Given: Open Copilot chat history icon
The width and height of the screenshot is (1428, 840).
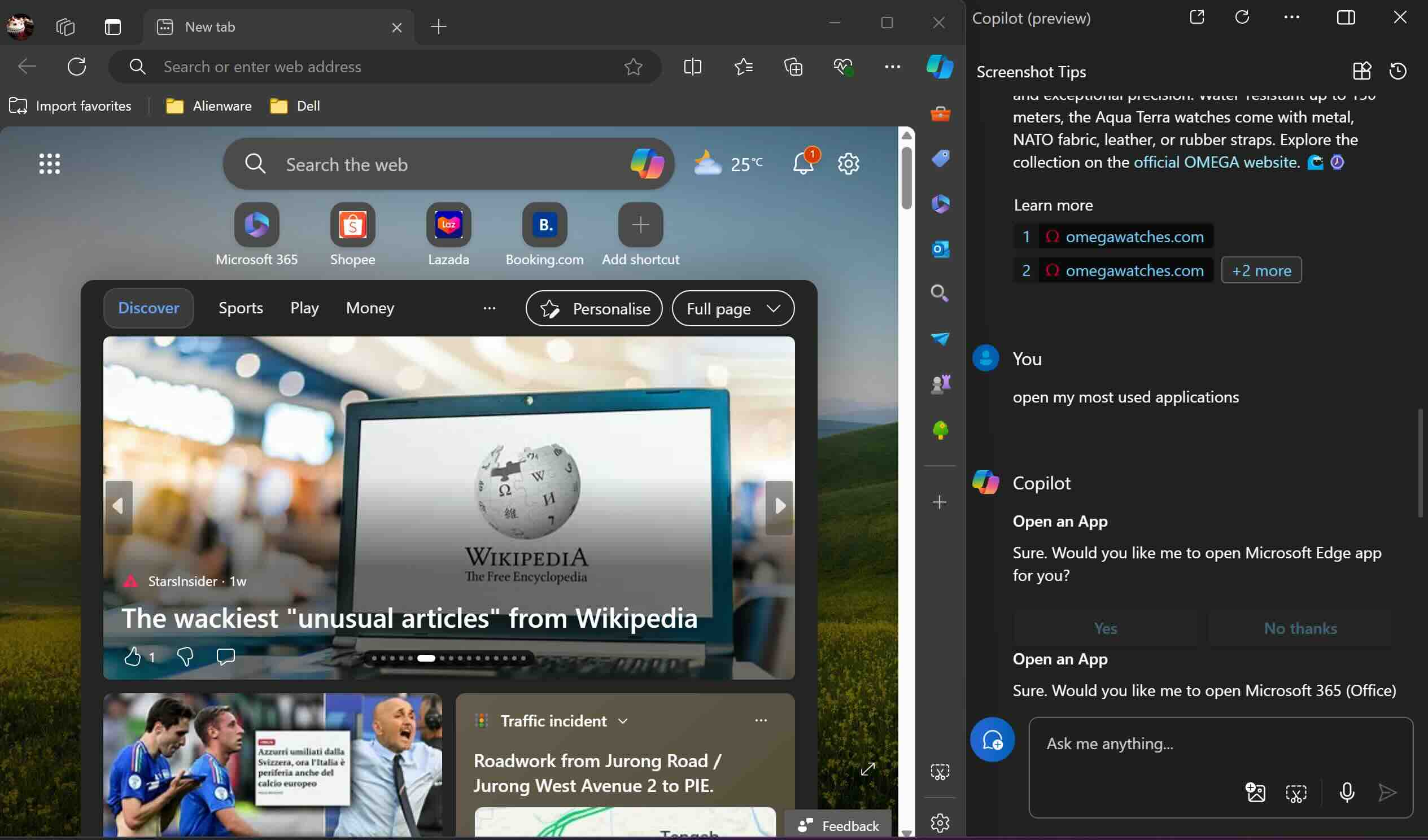Looking at the screenshot, I should [x=1398, y=71].
